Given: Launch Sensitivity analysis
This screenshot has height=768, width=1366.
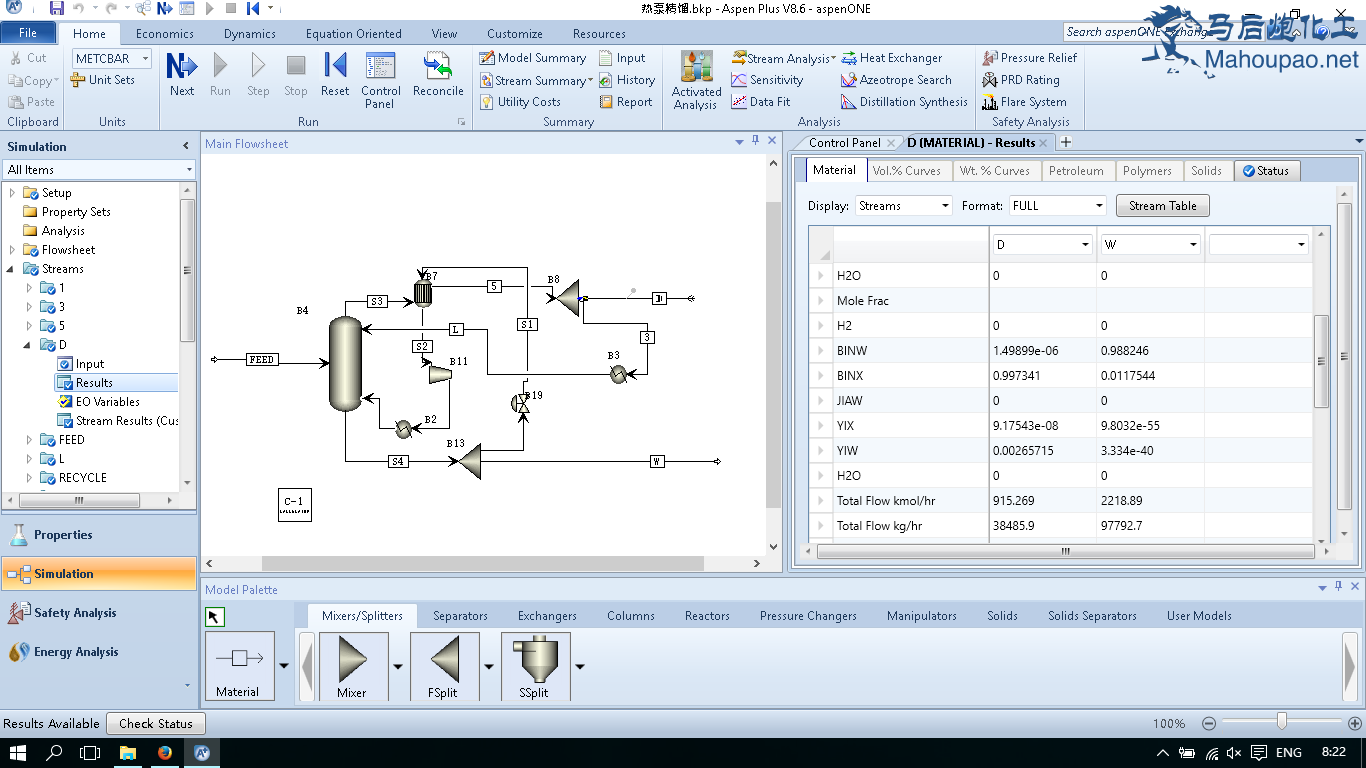Looking at the screenshot, I should [x=767, y=80].
